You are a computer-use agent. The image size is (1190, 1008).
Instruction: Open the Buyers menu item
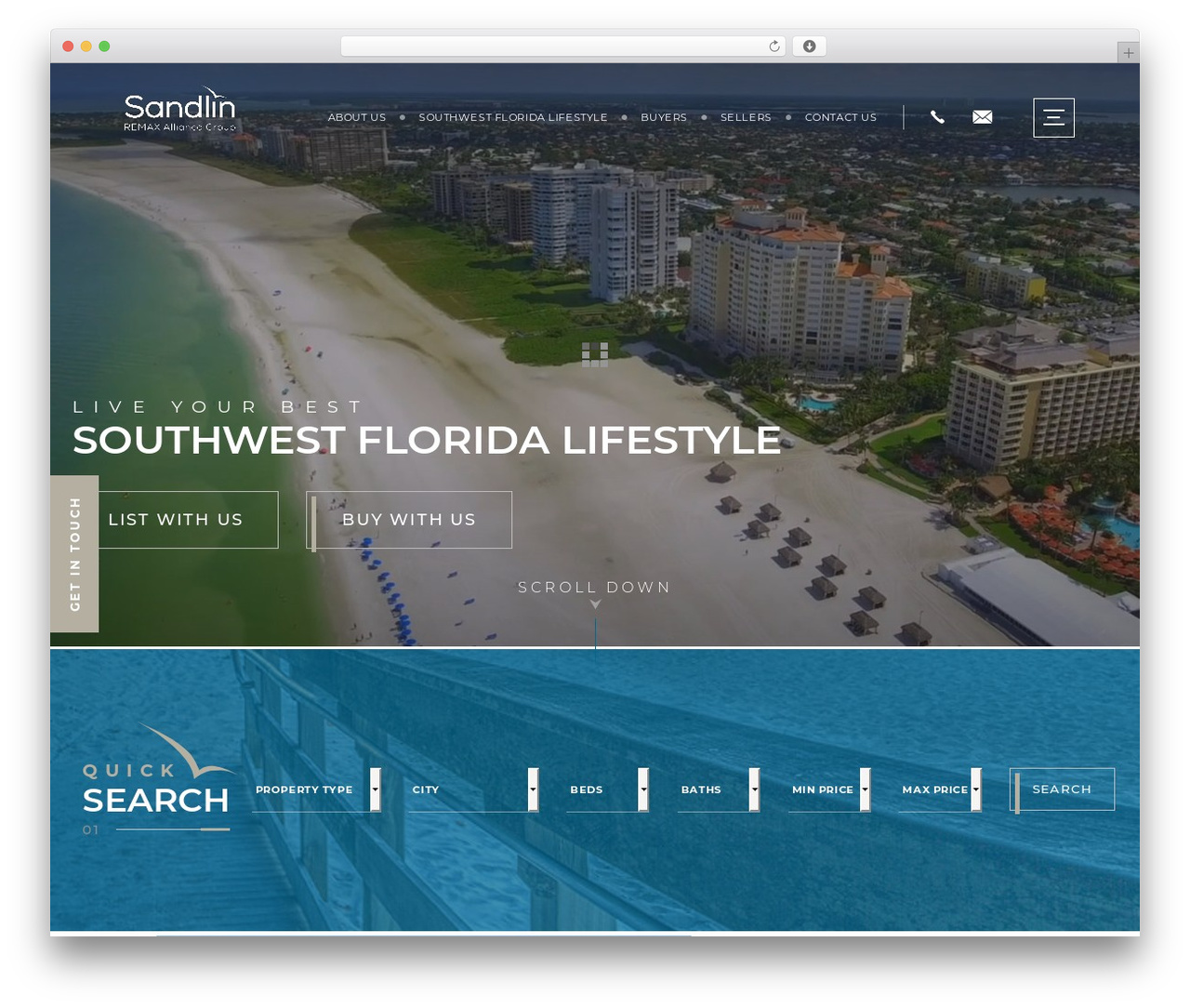tap(664, 117)
